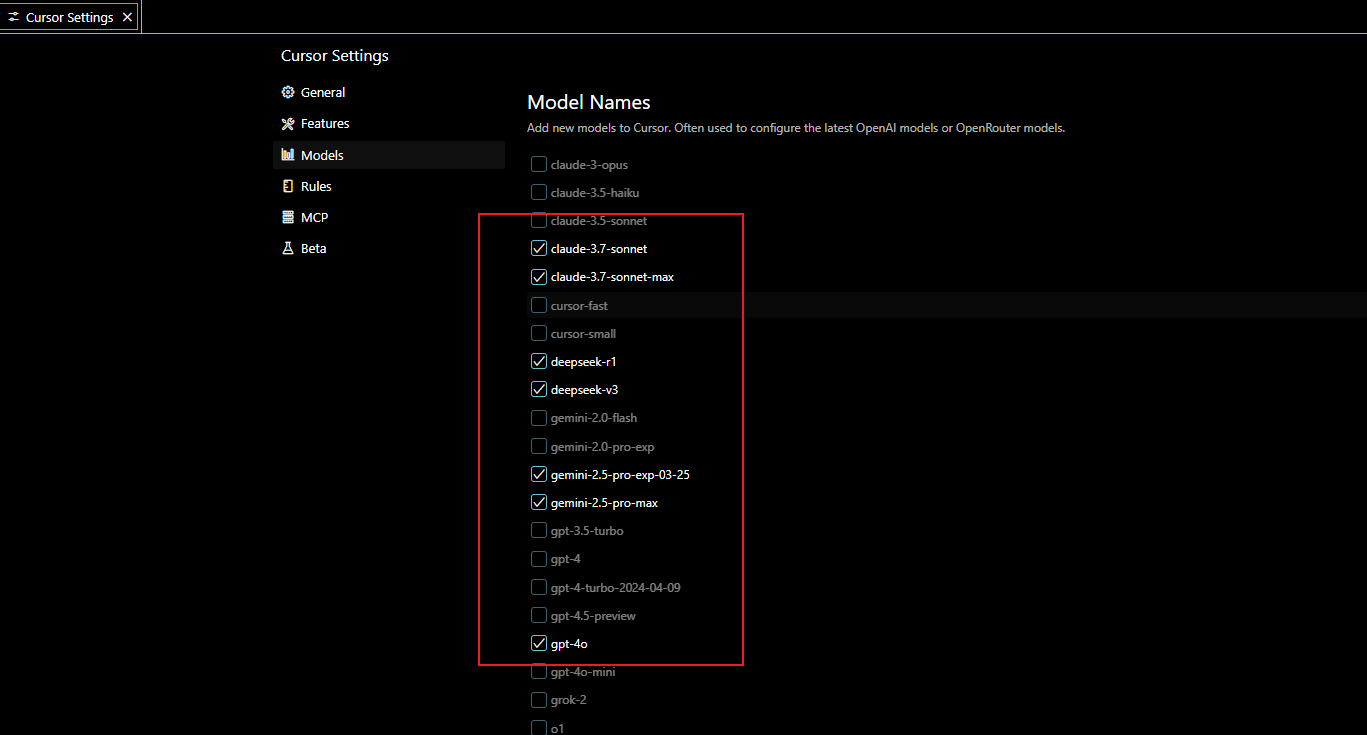
Task: Click the gemini-2.5-pro-exp-03-25 label text
Action: coord(620,474)
